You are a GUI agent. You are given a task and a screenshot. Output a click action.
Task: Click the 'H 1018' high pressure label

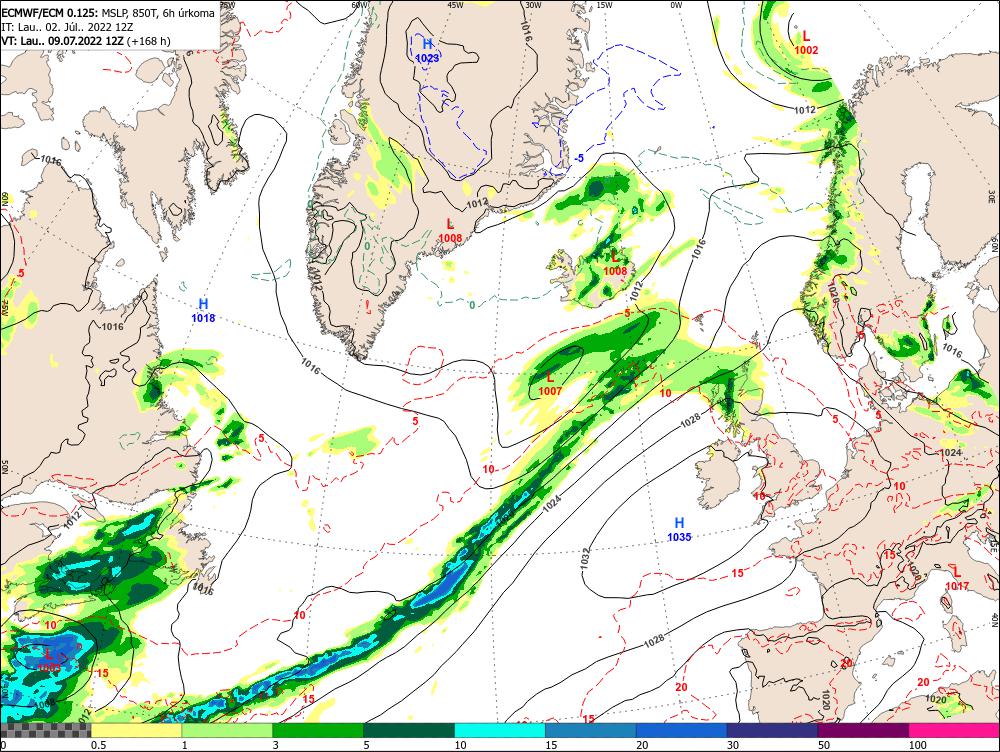click(203, 310)
